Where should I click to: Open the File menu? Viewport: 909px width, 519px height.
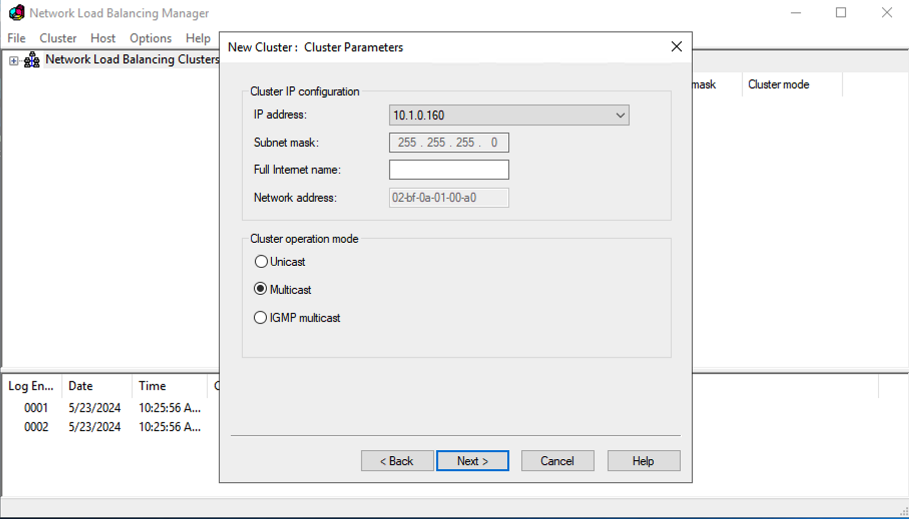(x=17, y=38)
